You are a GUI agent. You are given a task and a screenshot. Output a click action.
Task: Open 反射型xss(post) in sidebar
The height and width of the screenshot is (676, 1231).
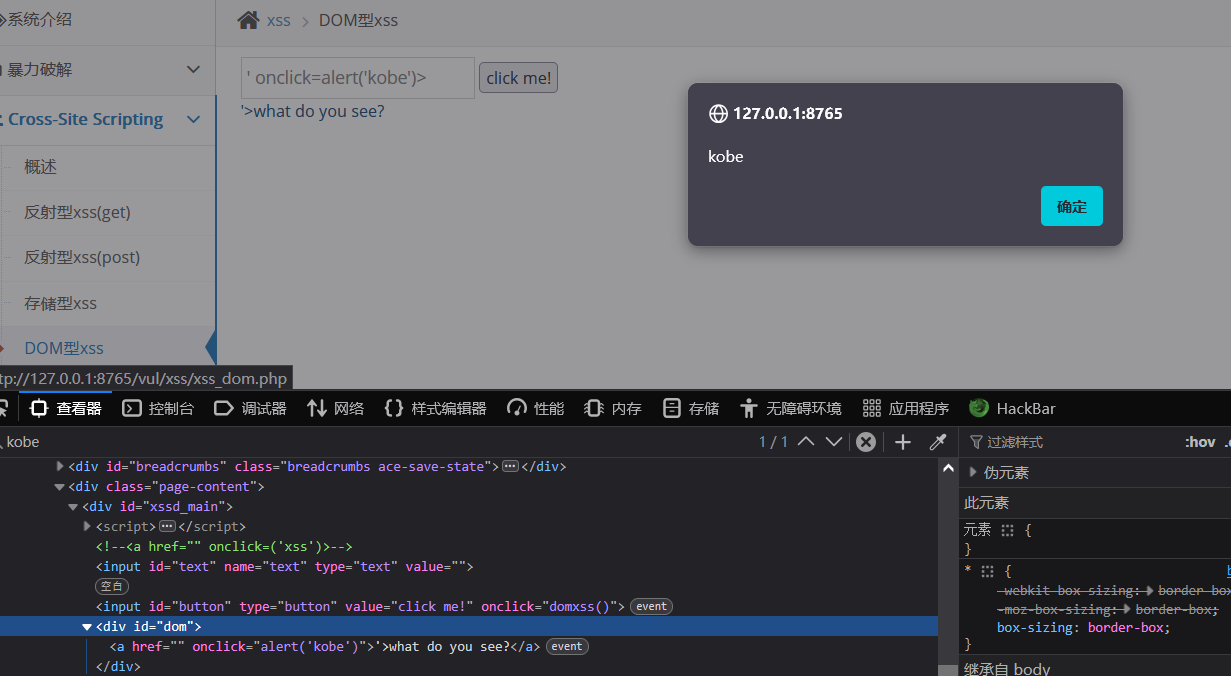(82, 257)
